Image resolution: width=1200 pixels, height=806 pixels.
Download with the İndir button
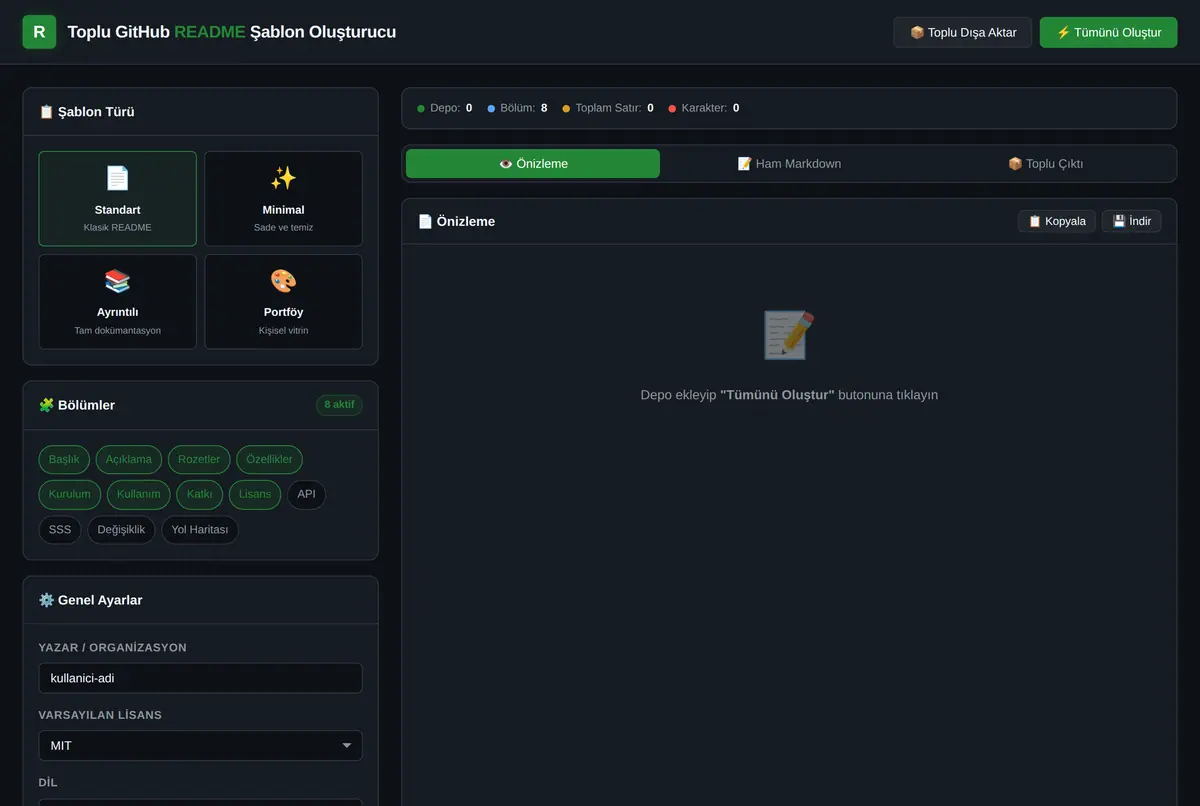(1132, 221)
